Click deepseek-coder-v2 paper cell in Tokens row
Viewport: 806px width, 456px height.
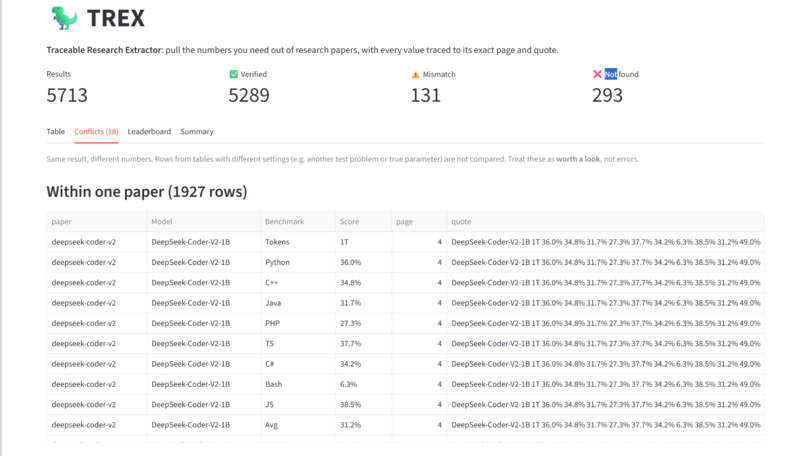click(97, 242)
